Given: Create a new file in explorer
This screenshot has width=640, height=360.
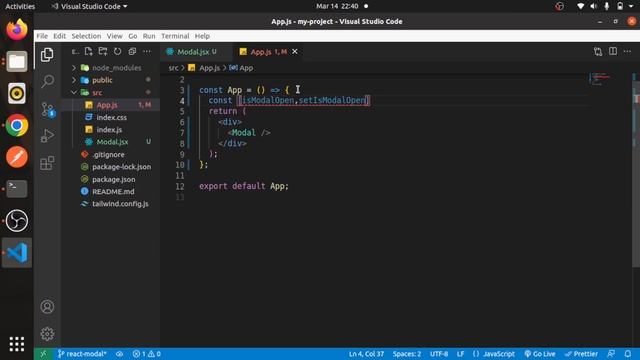Looking at the screenshot, I should tap(89, 51).
